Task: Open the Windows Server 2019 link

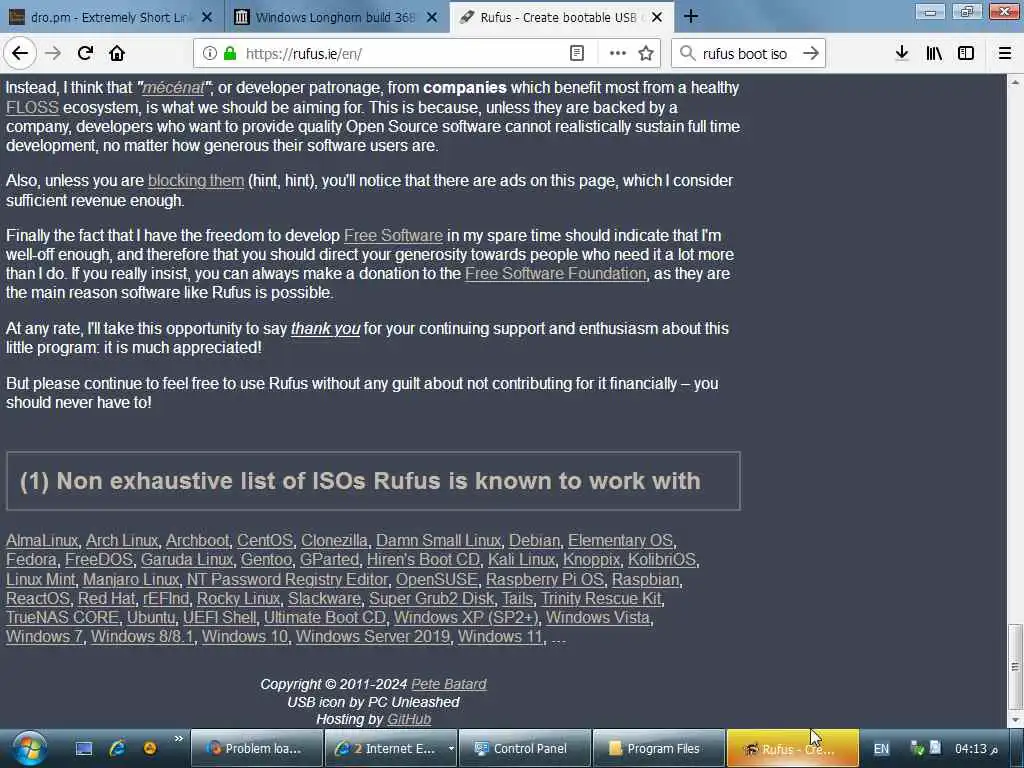Action: (x=373, y=636)
